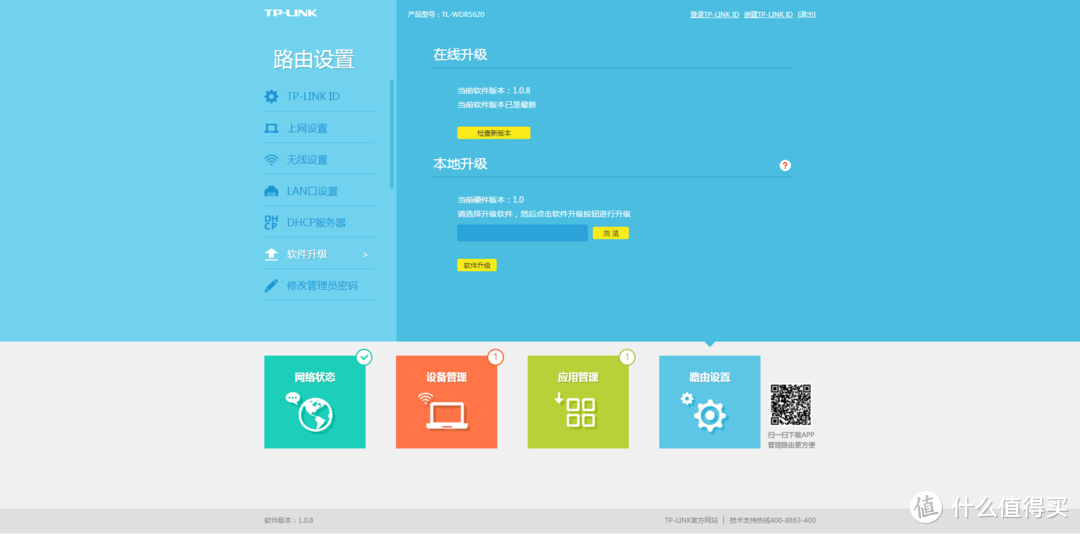Screen dimensions: 1080x534
Task: Click the 检查新版本 button
Action: (494, 133)
